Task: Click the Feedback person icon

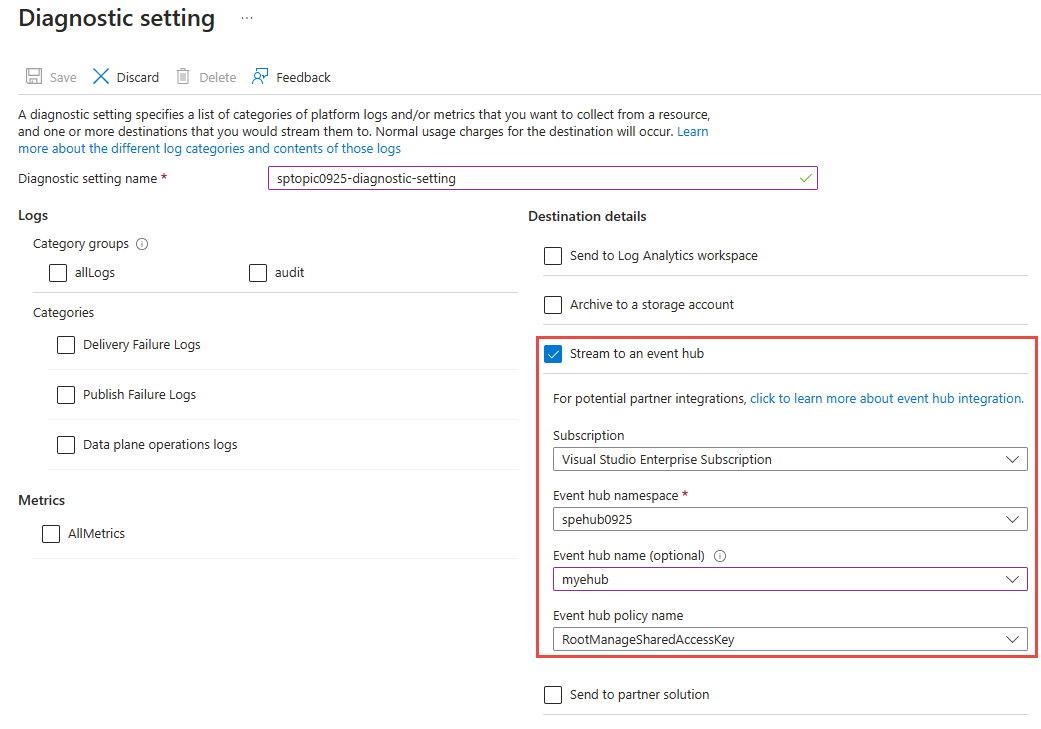Action: [261, 77]
